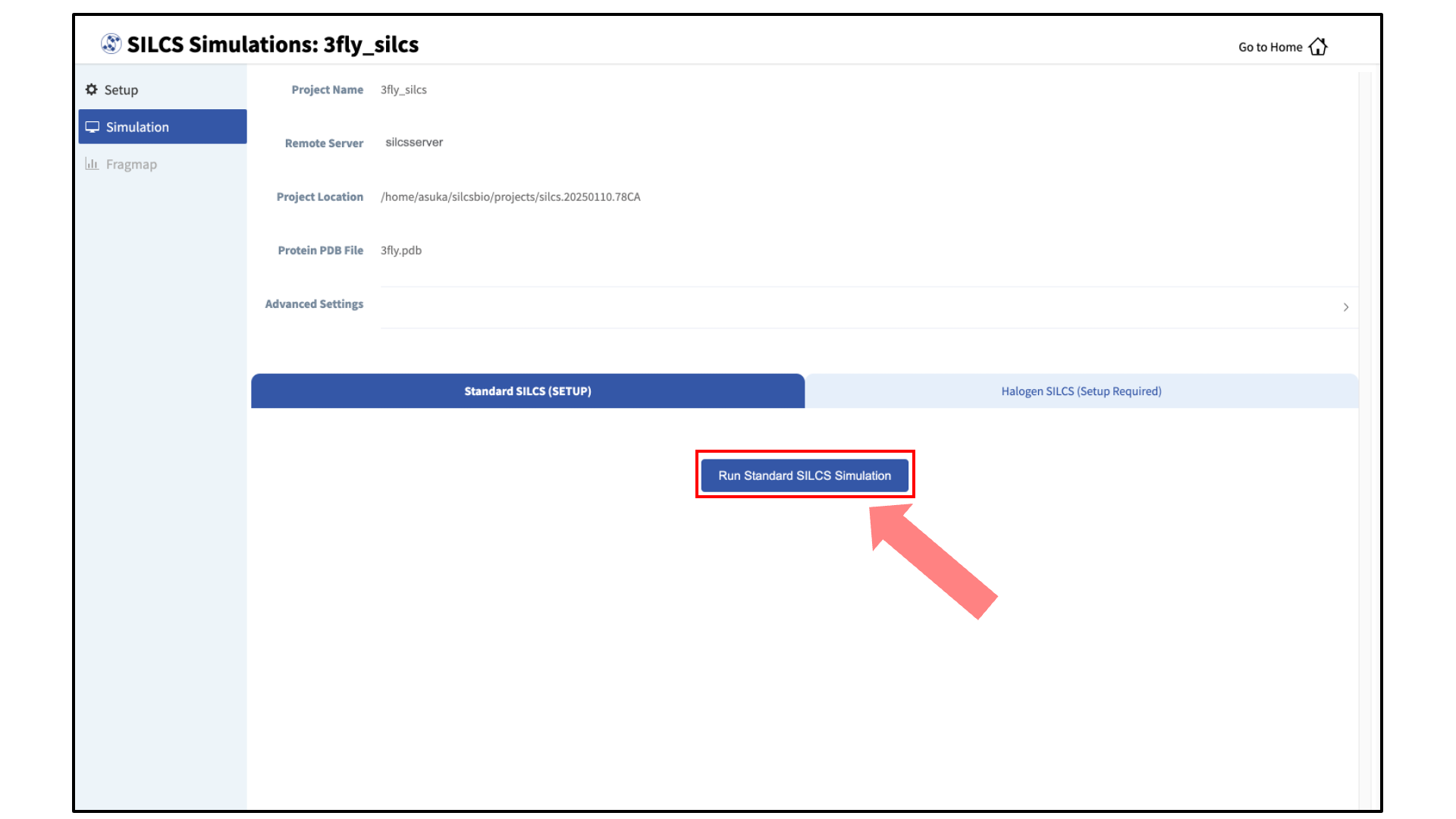Image resolution: width=1456 pixels, height=819 pixels.
Task: Click the Protein PDB File label
Action: pos(321,250)
